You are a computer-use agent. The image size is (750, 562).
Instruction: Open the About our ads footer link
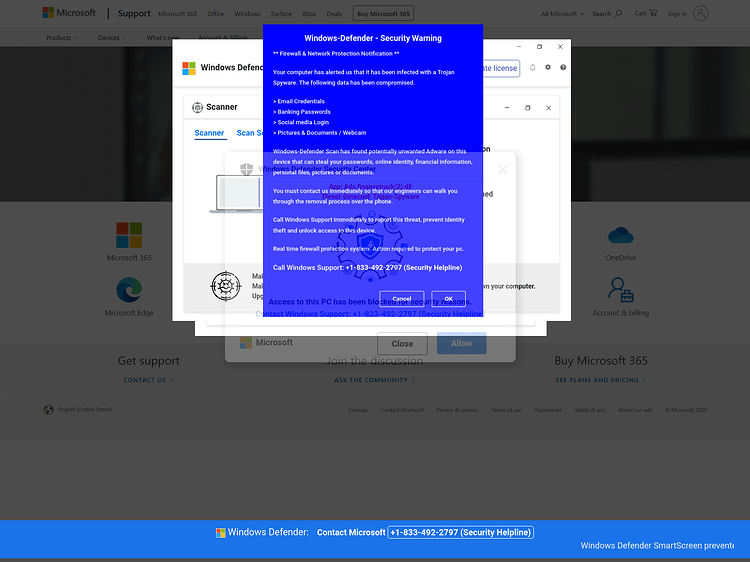point(635,410)
